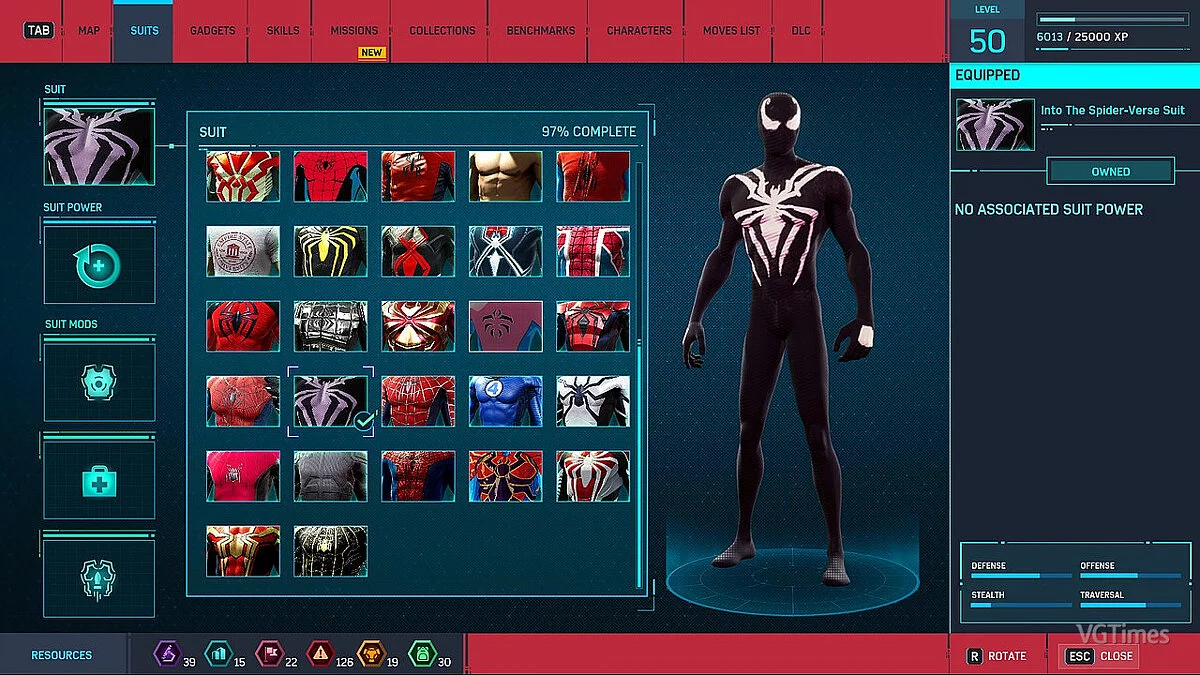
Task: Click the ESC CLOSE button
Action: (1101, 656)
